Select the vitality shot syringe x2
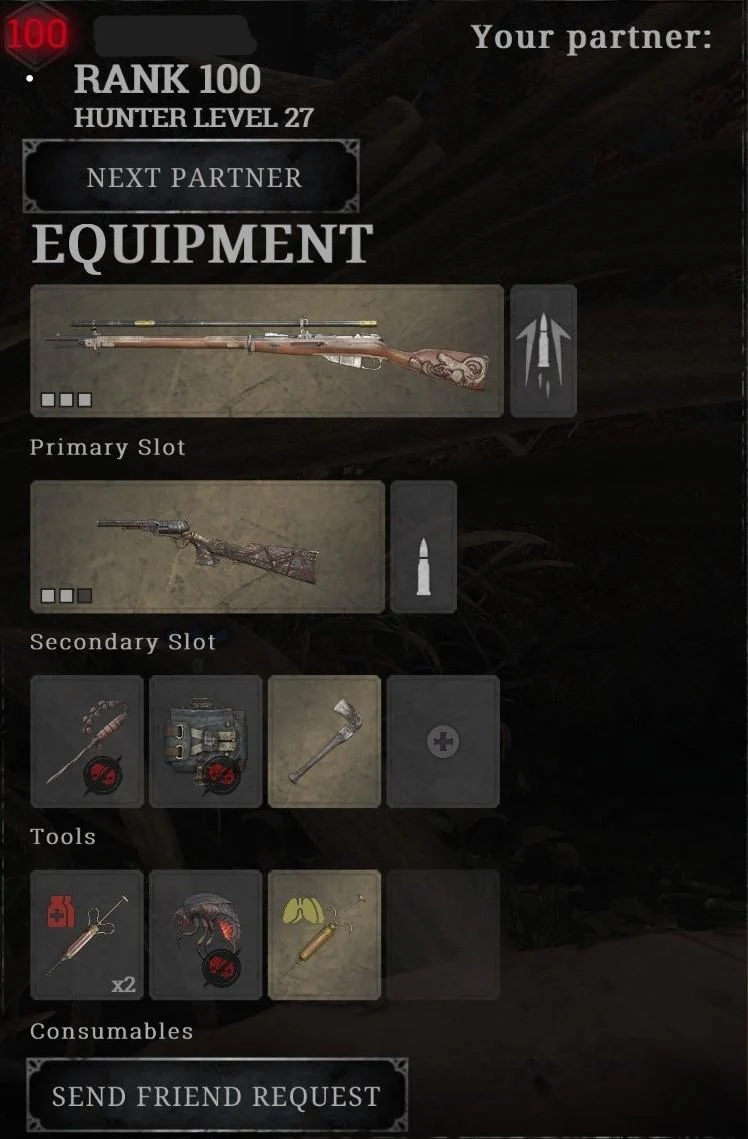The height and width of the screenshot is (1139, 748). click(87, 935)
